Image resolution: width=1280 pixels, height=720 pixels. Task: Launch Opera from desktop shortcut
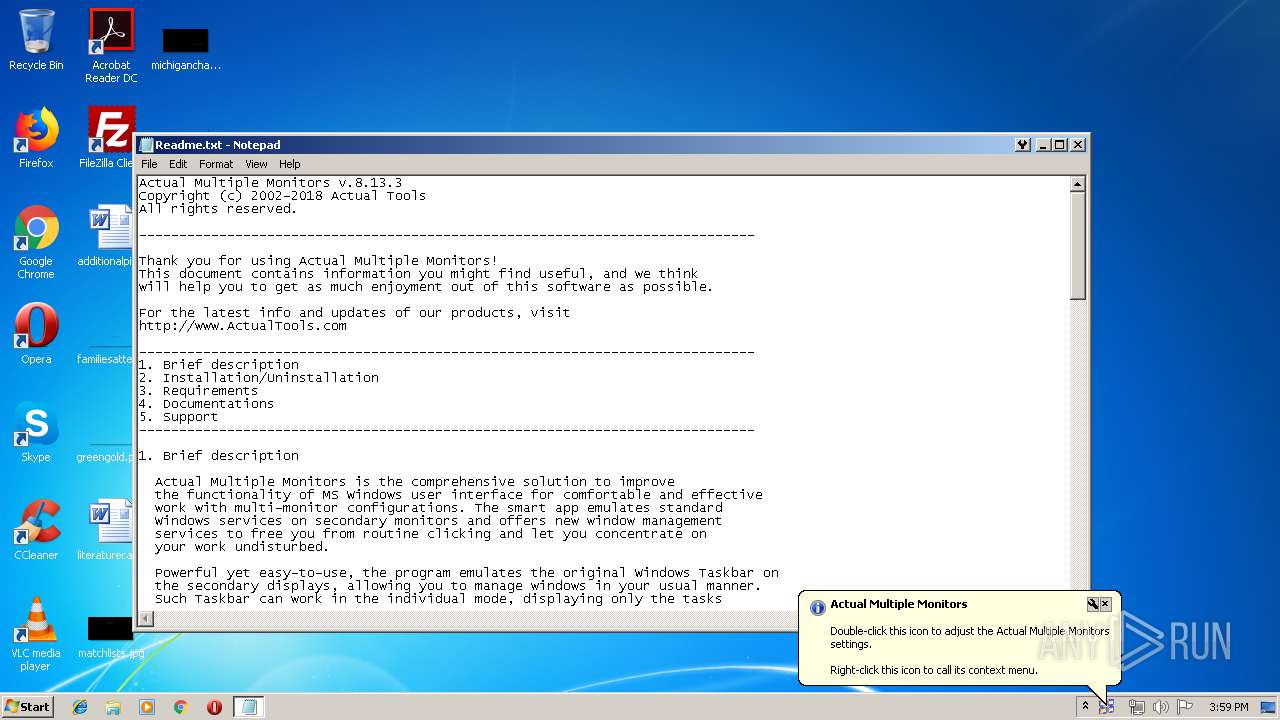[x=36, y=334]
